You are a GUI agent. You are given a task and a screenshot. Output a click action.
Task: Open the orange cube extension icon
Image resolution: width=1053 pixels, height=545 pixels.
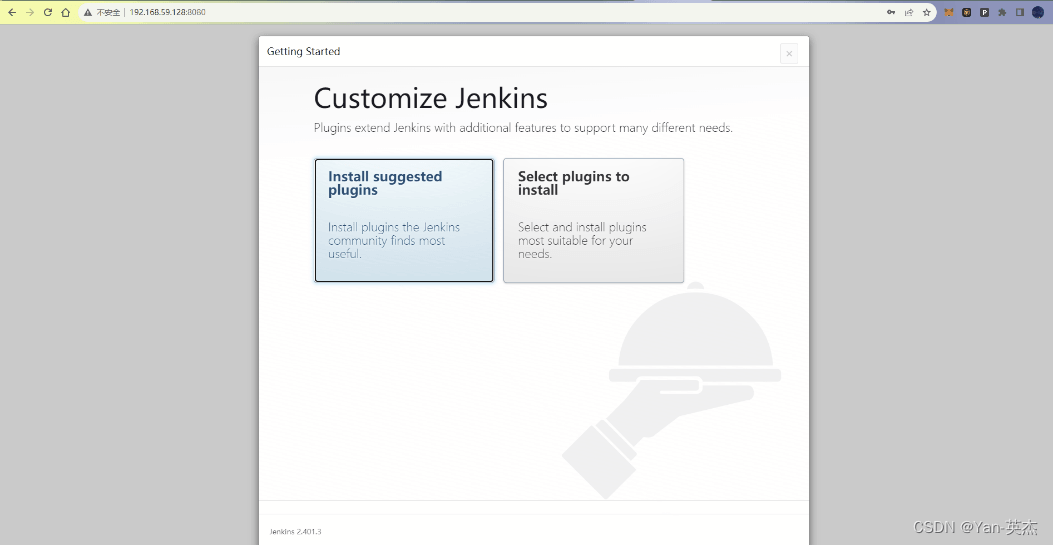967,12
